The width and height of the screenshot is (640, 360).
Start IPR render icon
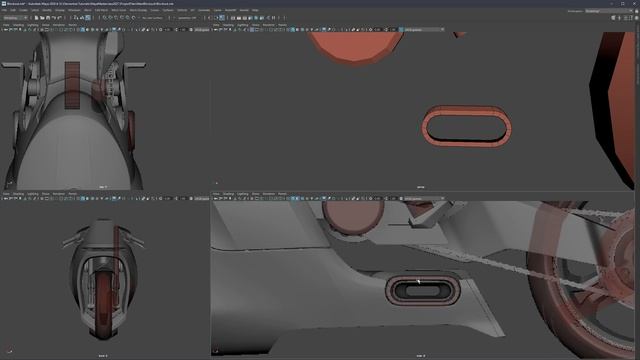(244, 18)
